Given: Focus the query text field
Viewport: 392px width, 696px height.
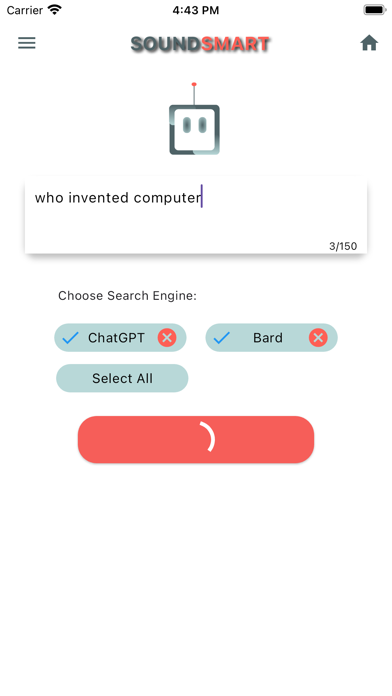Looking at the screenshot, I should pyautogui.click(x=196, y=215).
